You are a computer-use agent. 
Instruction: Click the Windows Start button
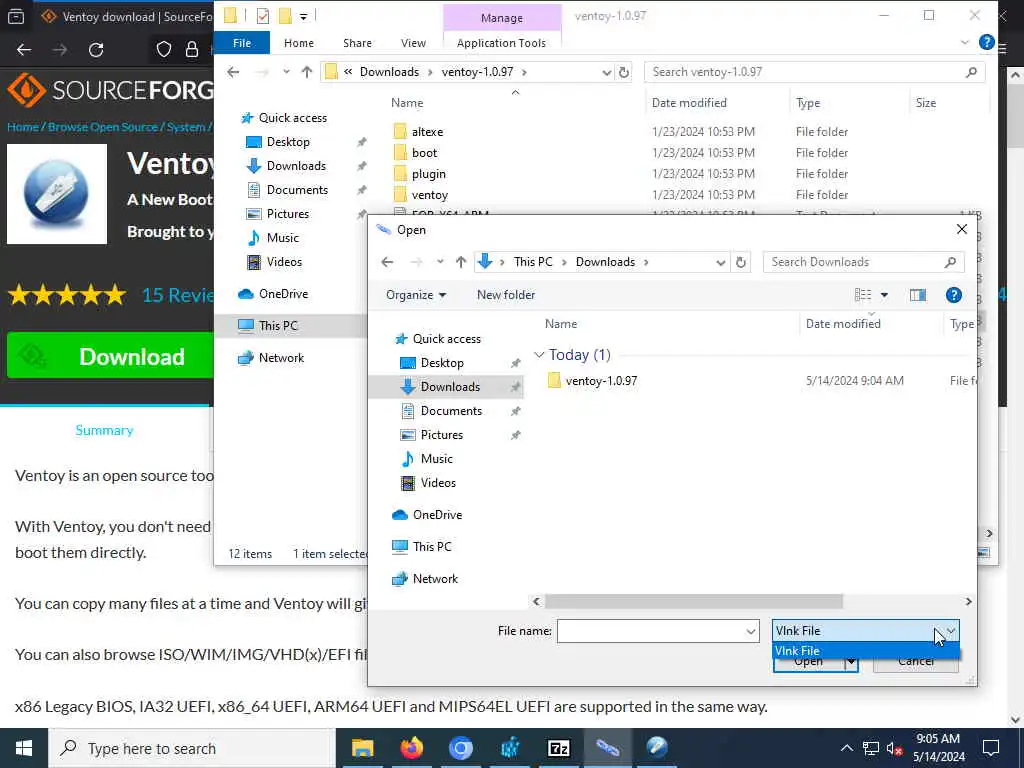(24, 748)
